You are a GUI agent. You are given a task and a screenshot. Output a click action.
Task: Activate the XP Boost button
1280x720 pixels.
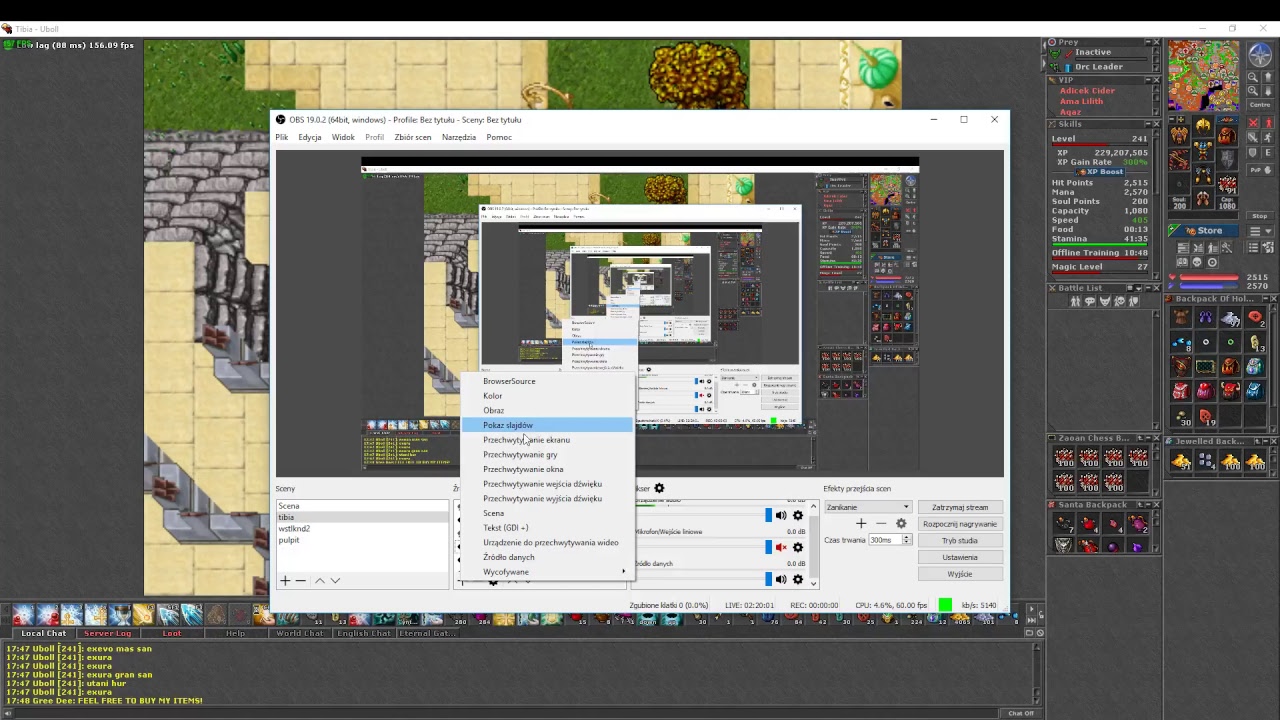tap(1099, 172)
